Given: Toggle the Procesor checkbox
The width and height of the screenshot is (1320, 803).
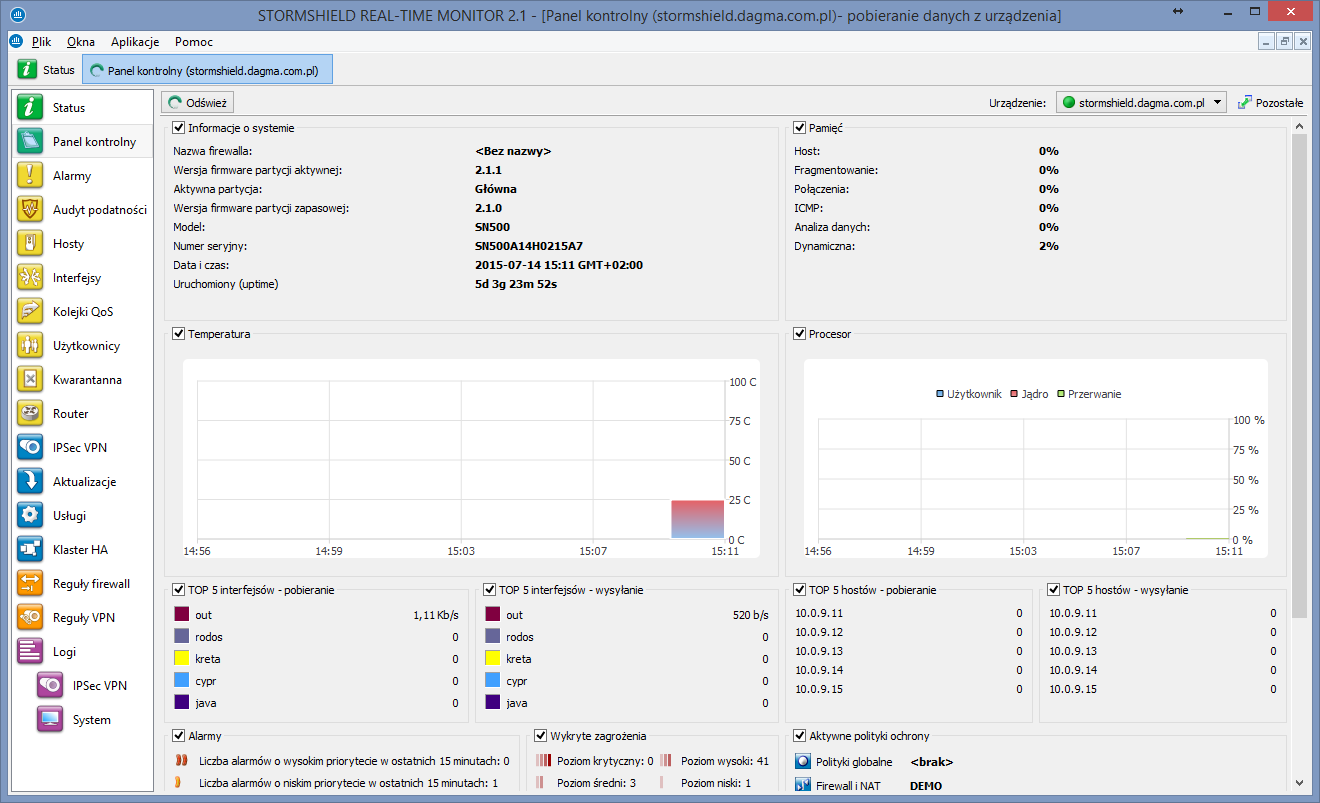Looking at the screenshot, I should (x=800, y=333).
